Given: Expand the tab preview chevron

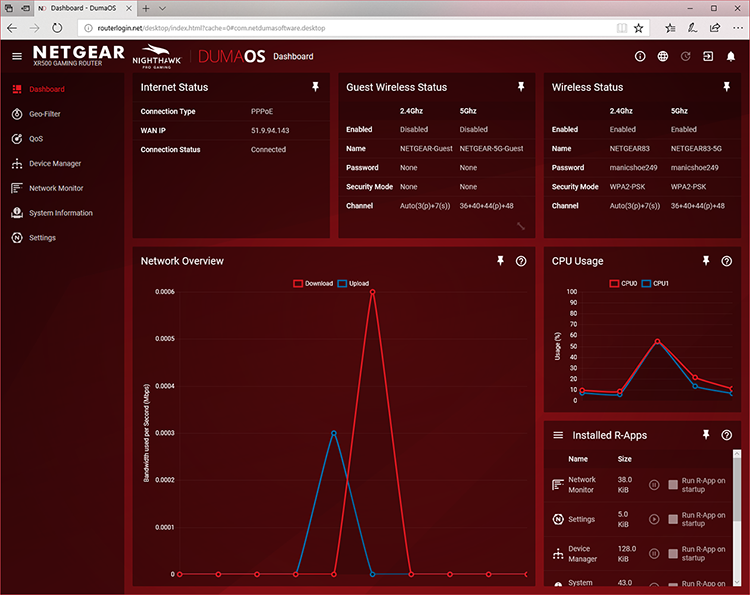Looking at the screenshot, I should click(x=163, y=9).
